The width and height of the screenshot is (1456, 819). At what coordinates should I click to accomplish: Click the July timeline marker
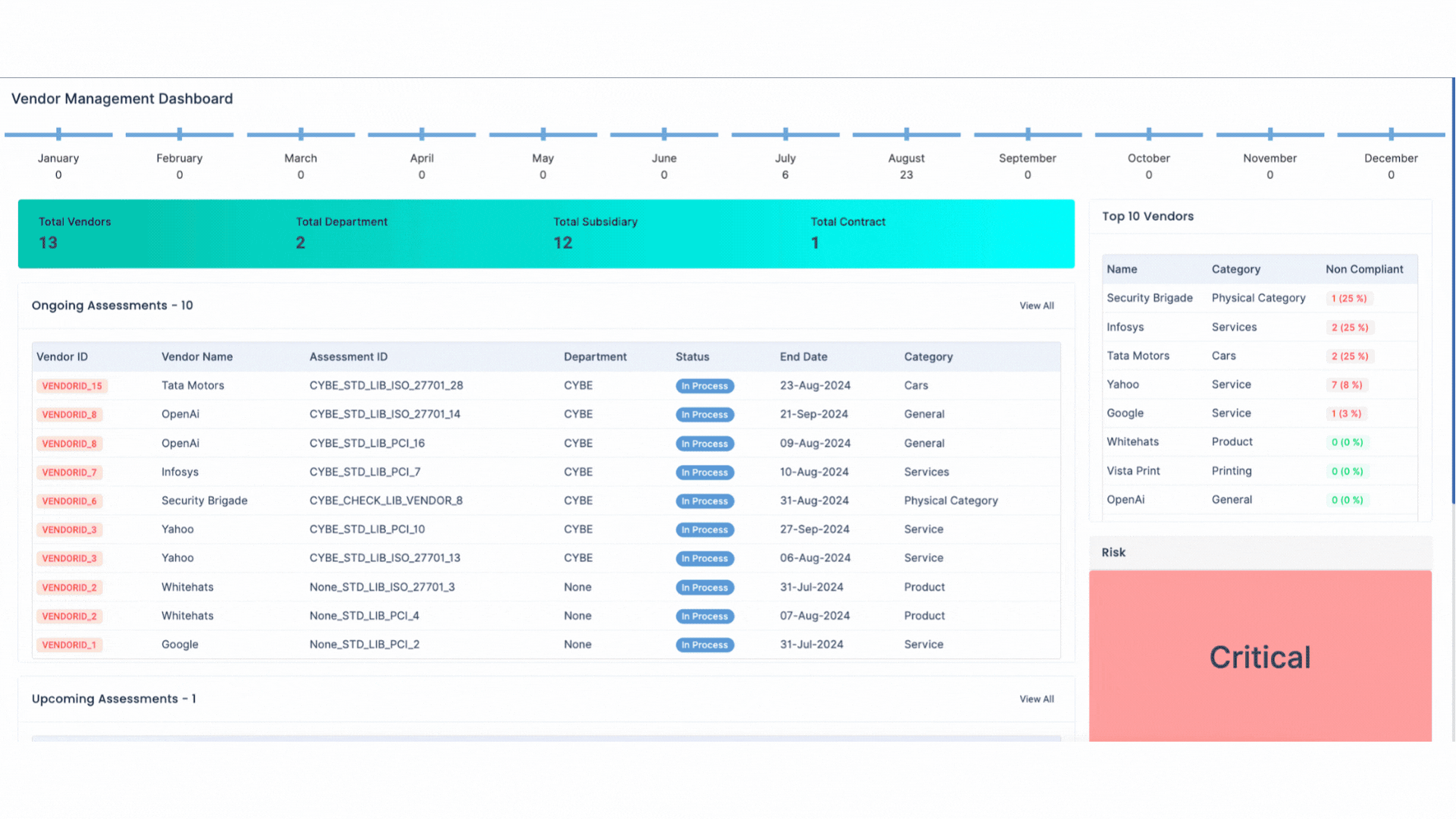click(x=785, y=135)
